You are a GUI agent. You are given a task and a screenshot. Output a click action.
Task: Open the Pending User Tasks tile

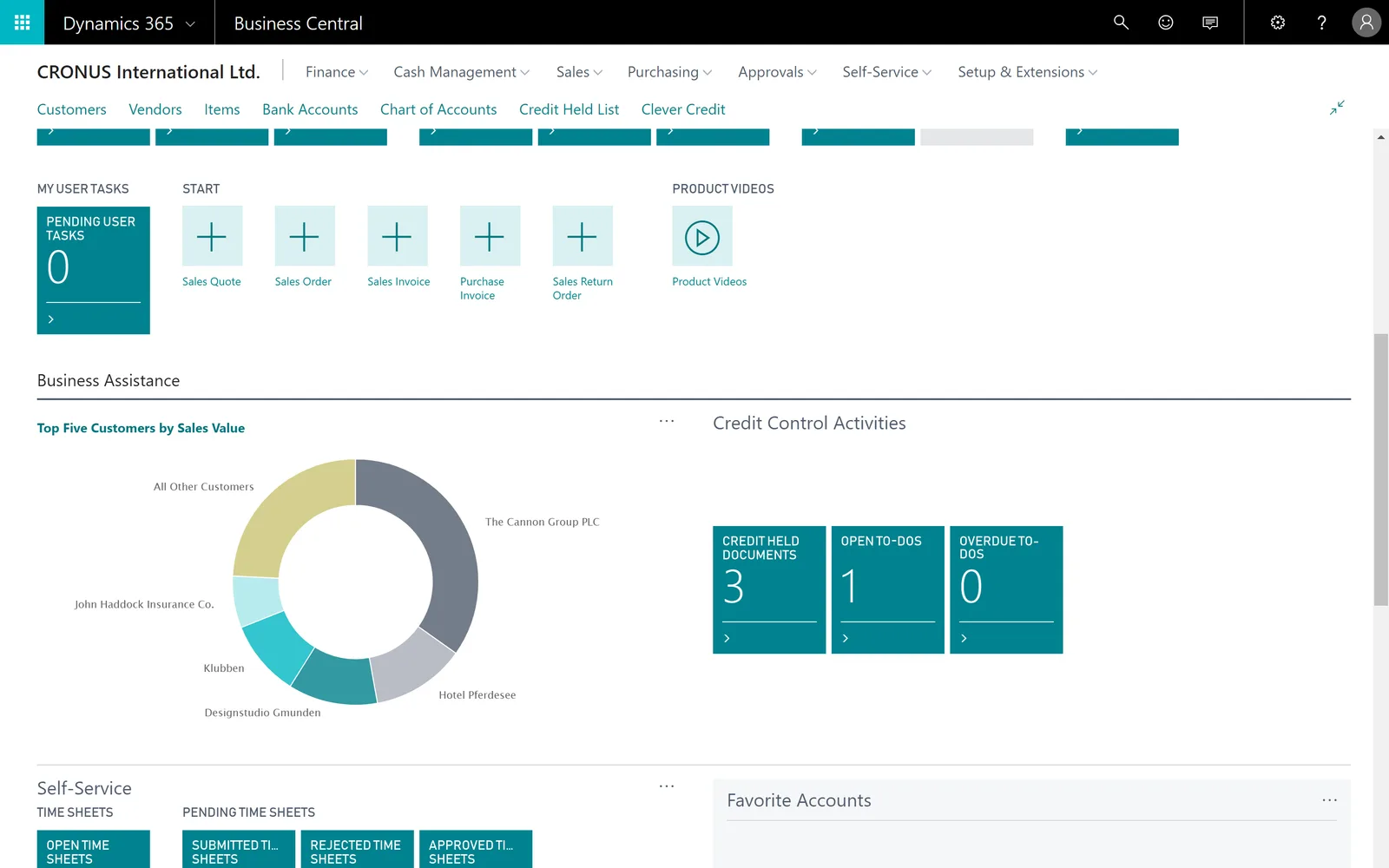click(x=94, y=270)
